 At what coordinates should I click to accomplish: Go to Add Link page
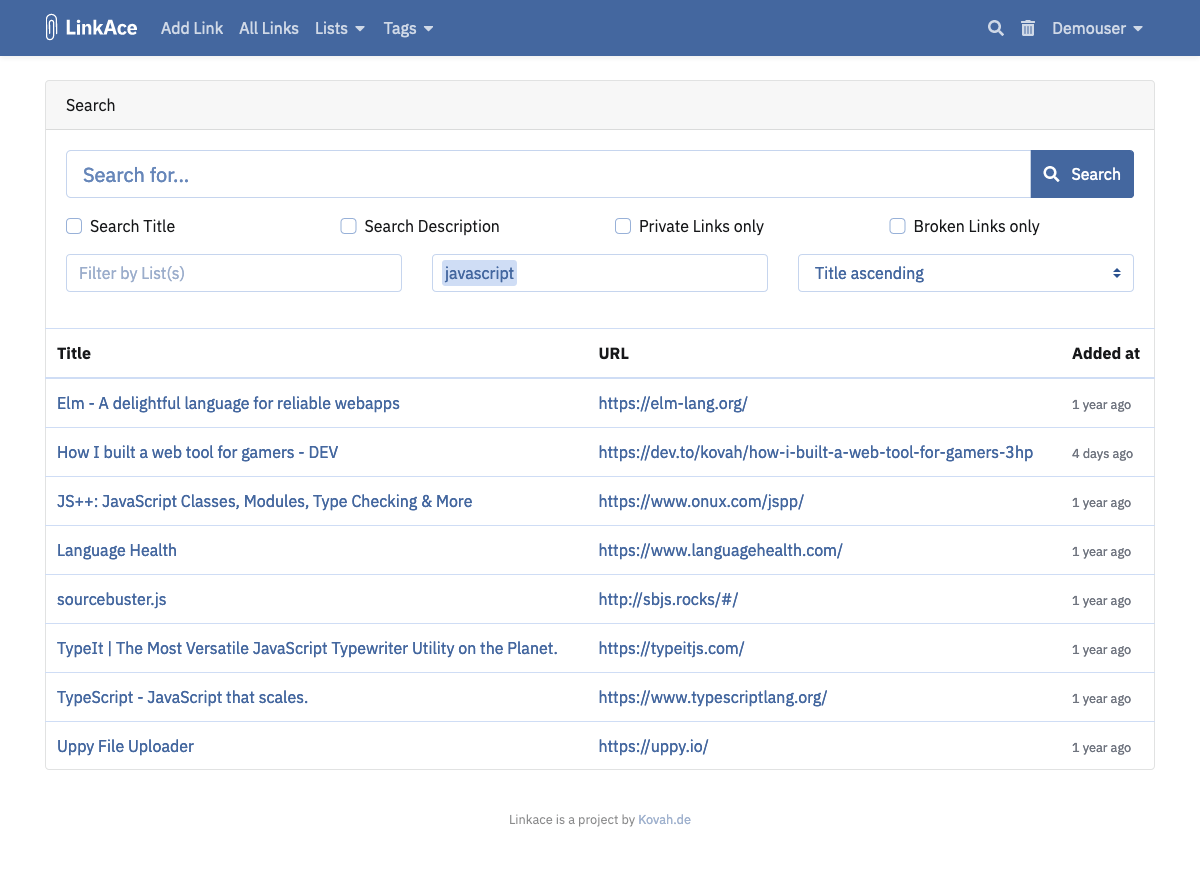coord(192,28)
